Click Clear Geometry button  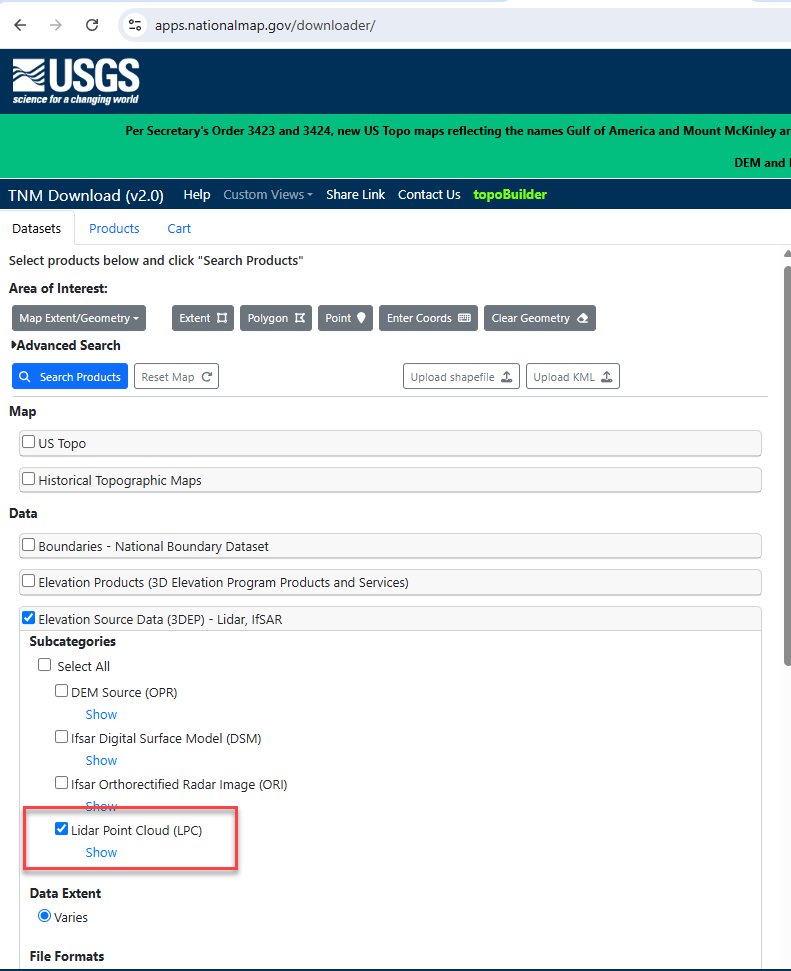(540, 318)
